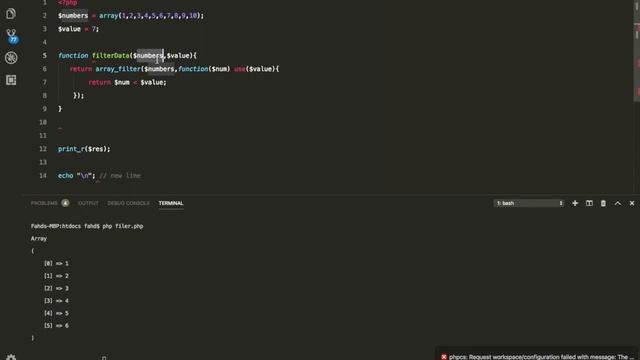Open the phpcs request failed notification message
The width and height of the screenshot is (640, 360).
click(x=541, y=357)
